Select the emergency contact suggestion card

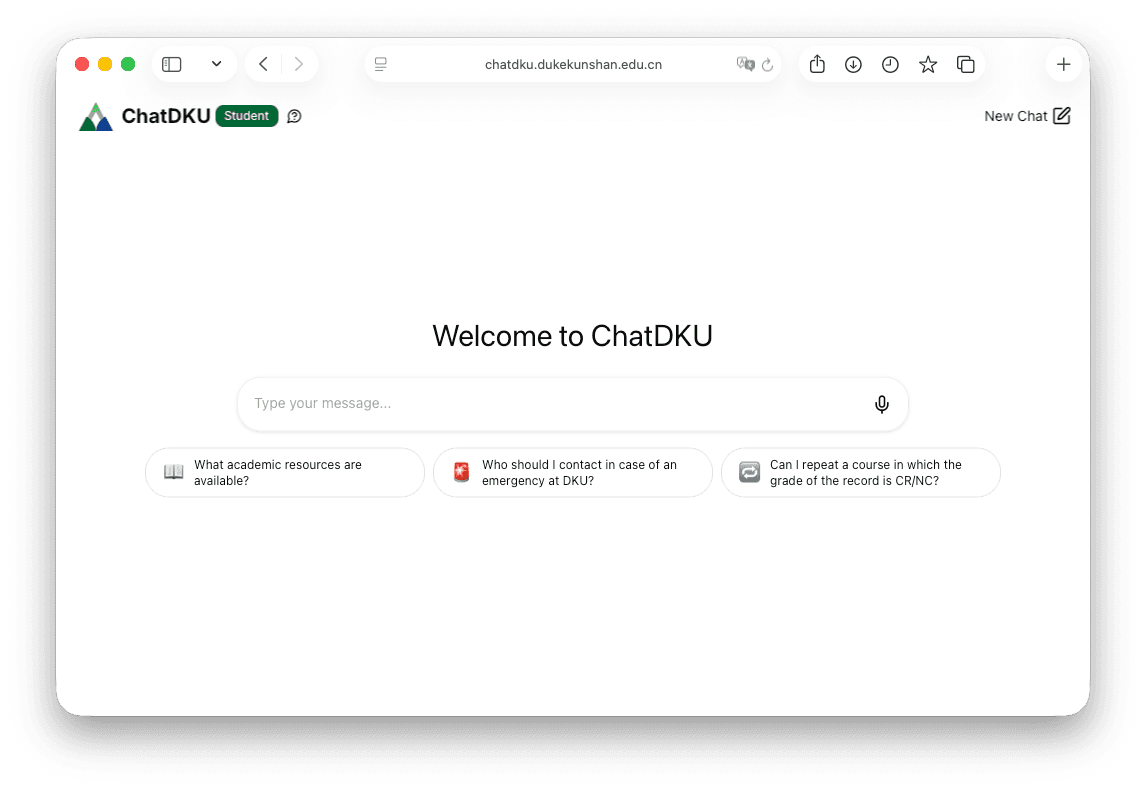[572, 472]
